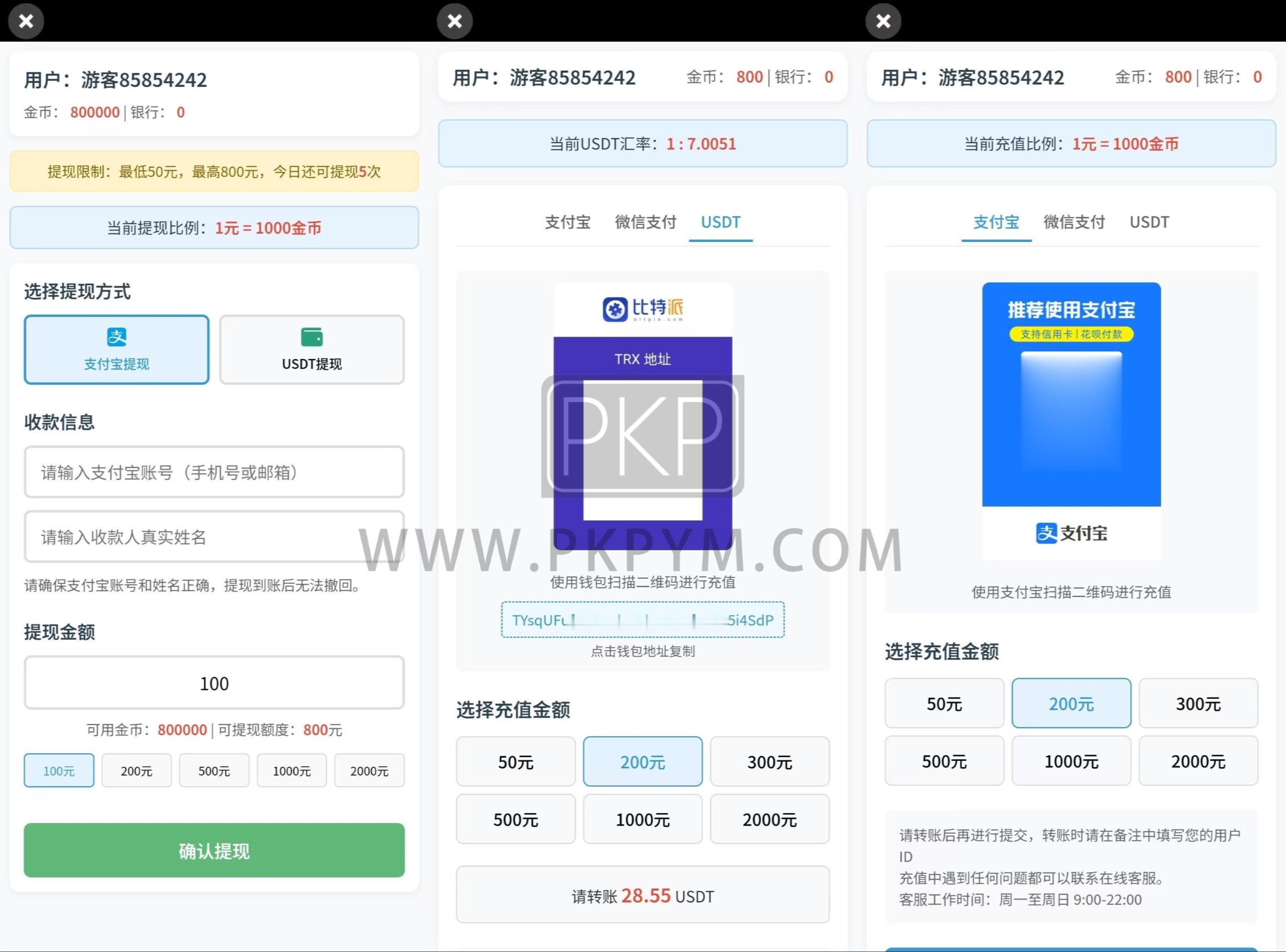Click the Alipay account input field
The height and width of the screenshot is (952, 1286).
tap(214, 472)
